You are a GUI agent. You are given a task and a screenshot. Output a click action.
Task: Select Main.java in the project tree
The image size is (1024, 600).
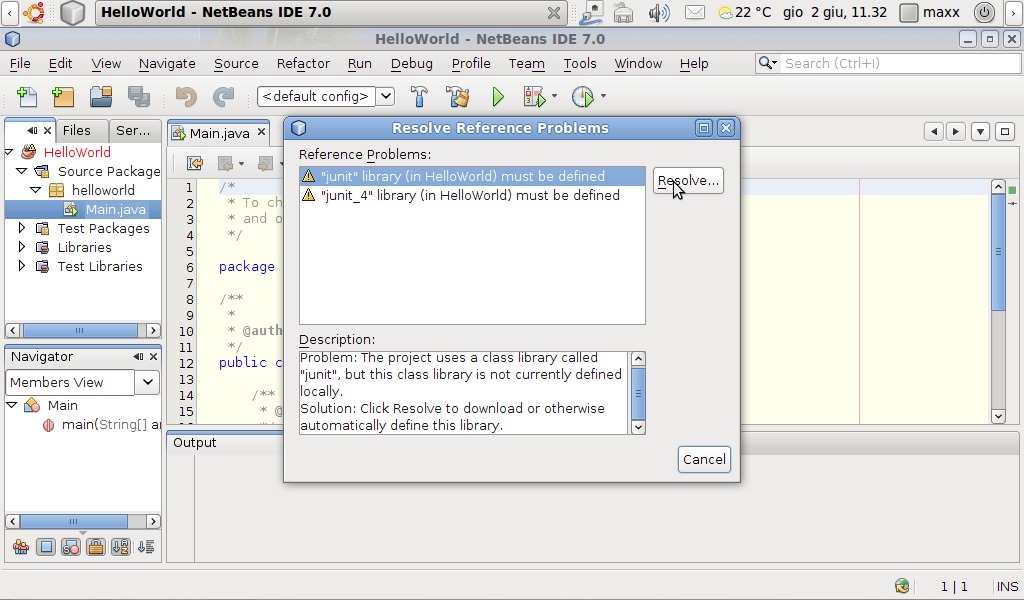[x=116, y=210]
